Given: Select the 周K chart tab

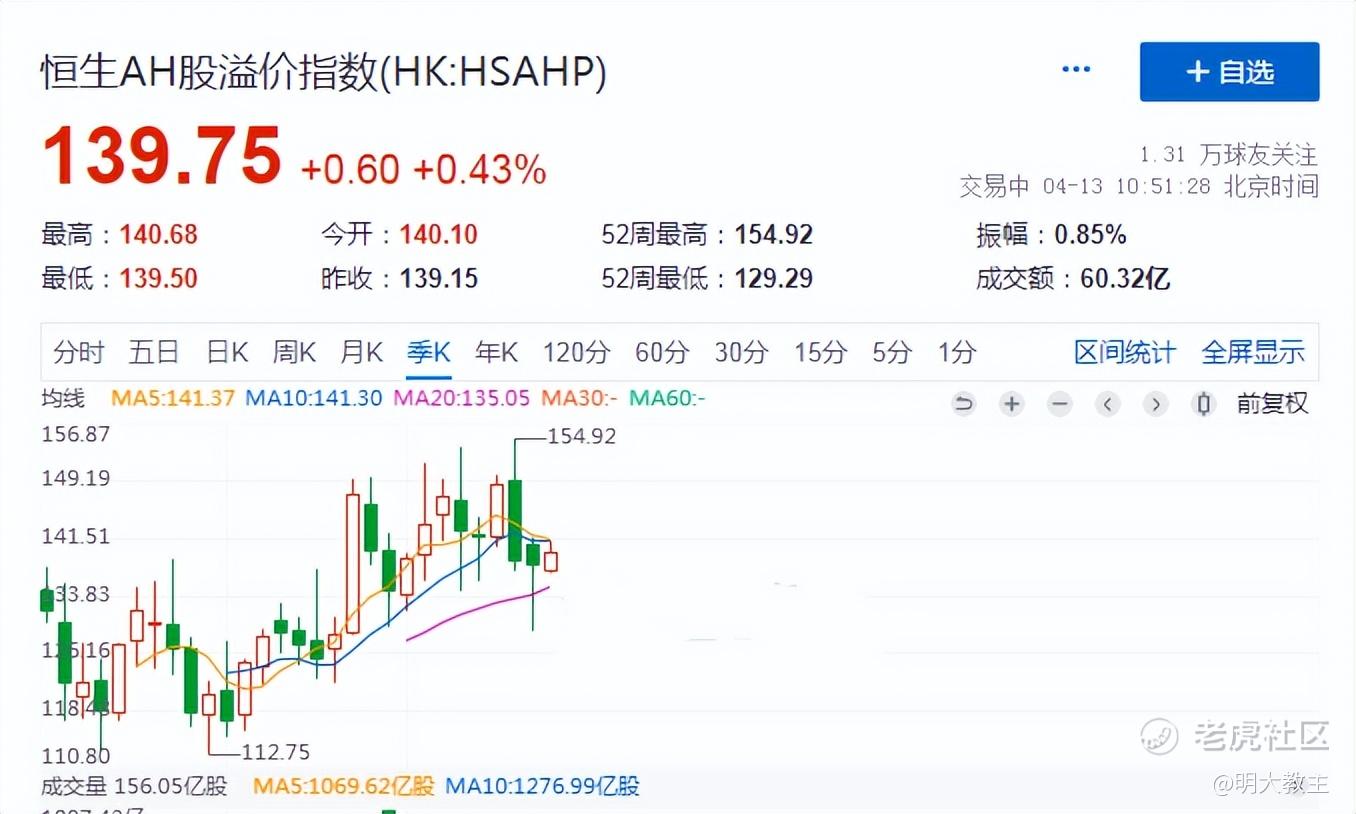Looking at the screenshot, I should click(x=294, y=352).
